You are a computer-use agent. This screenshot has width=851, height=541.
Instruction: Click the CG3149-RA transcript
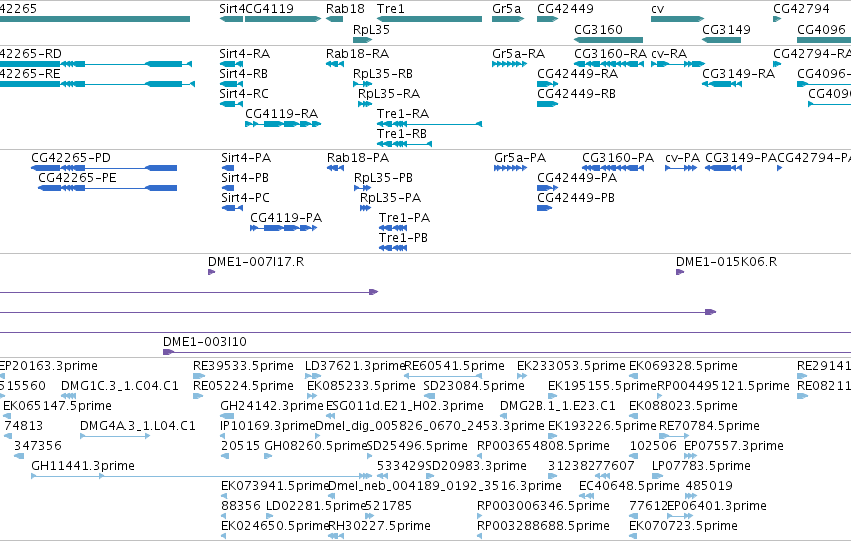point(722,84)
